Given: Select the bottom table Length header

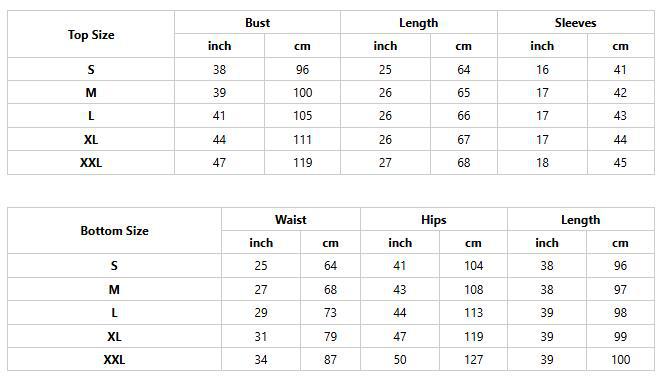Looking at the screenshot, I should click(x=581, y=220).
